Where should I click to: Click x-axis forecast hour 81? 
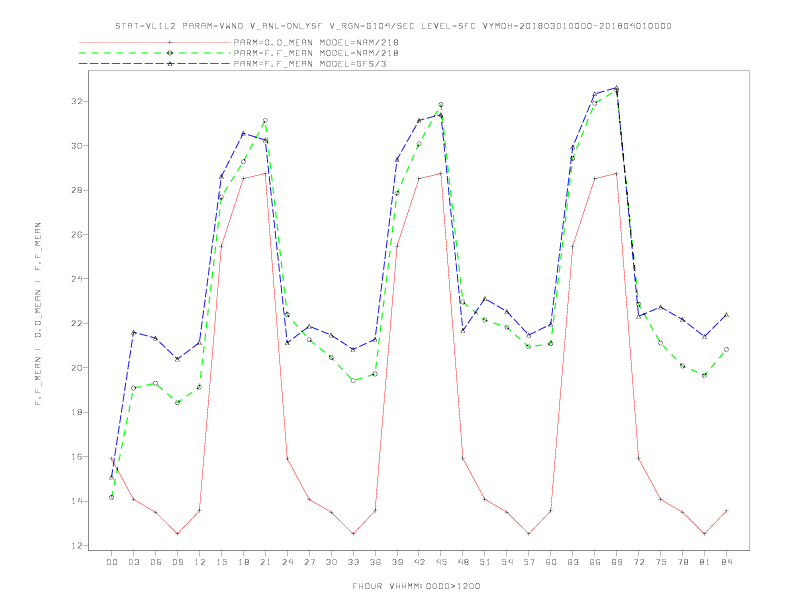705,562
